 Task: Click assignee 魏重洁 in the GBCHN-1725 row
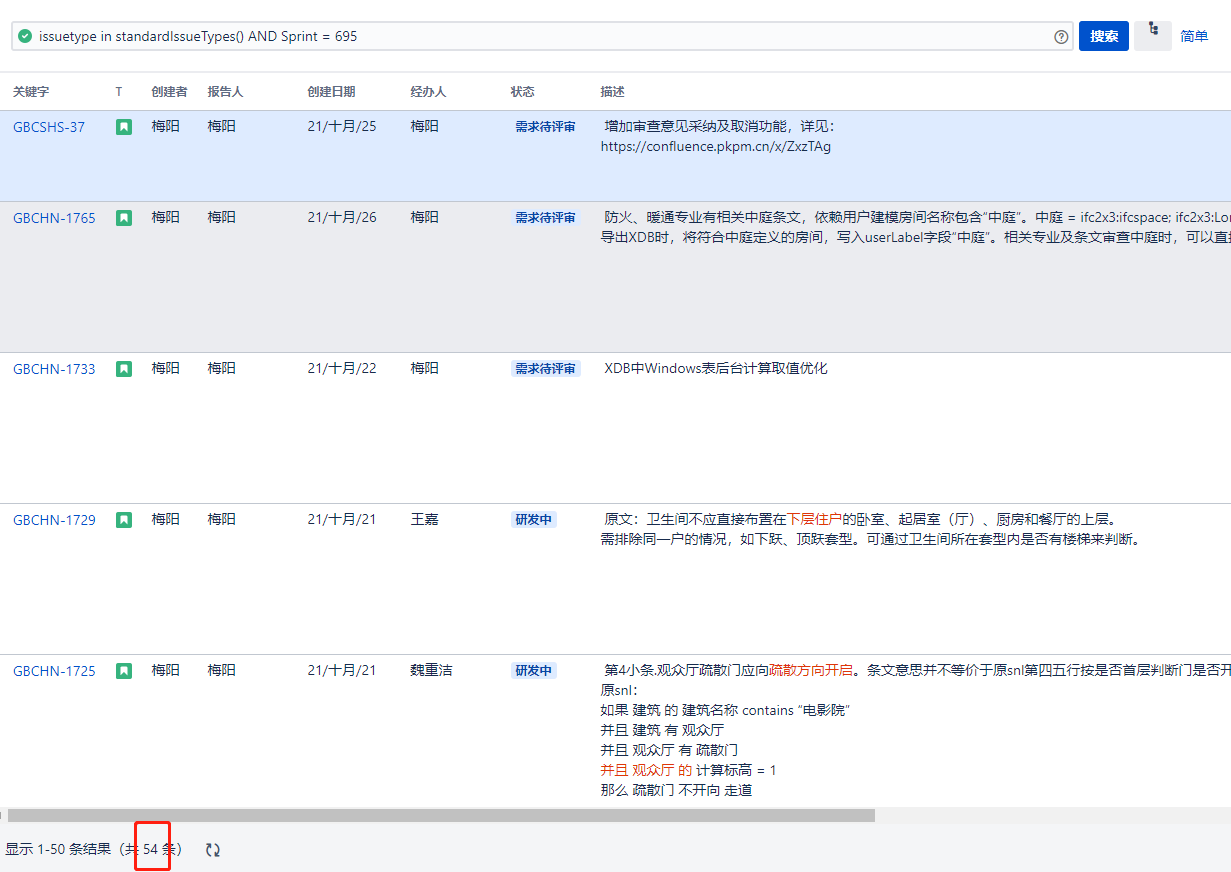431,670
